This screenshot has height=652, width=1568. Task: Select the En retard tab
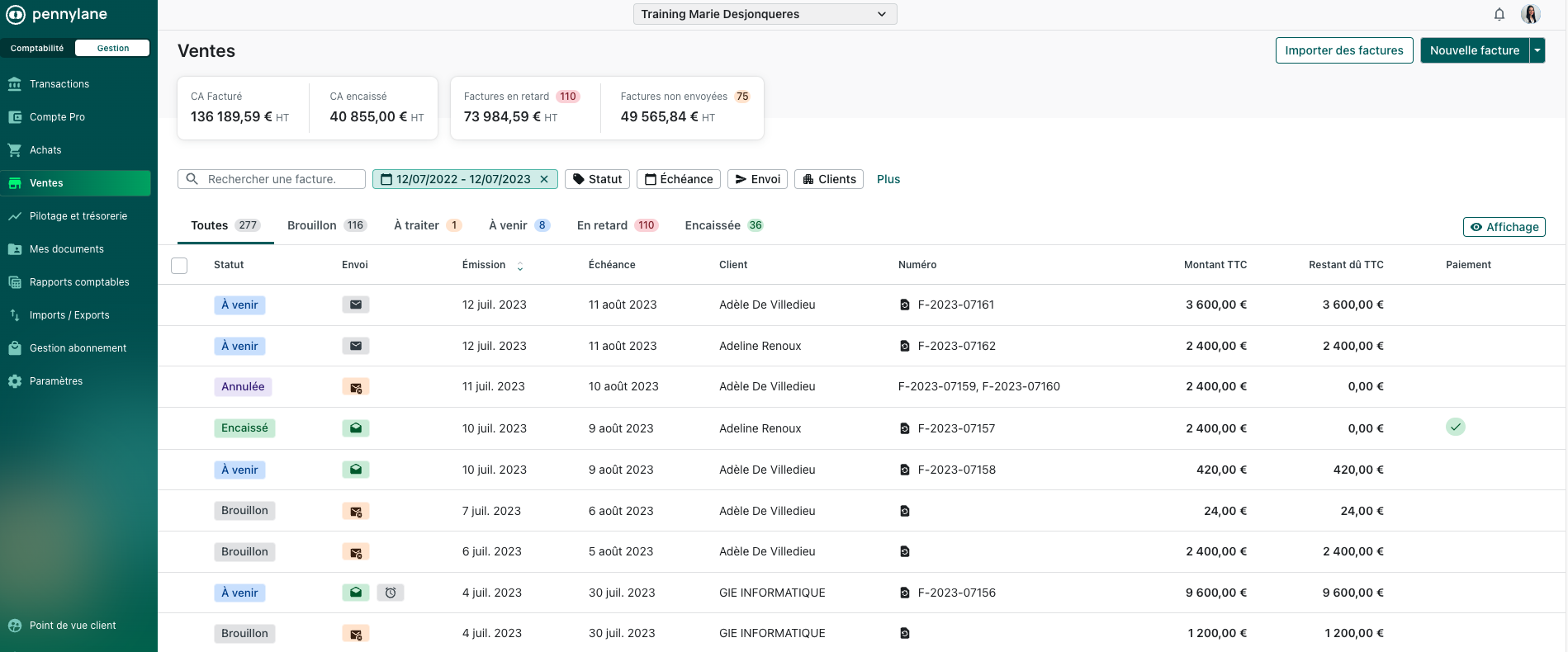(617, 225)
